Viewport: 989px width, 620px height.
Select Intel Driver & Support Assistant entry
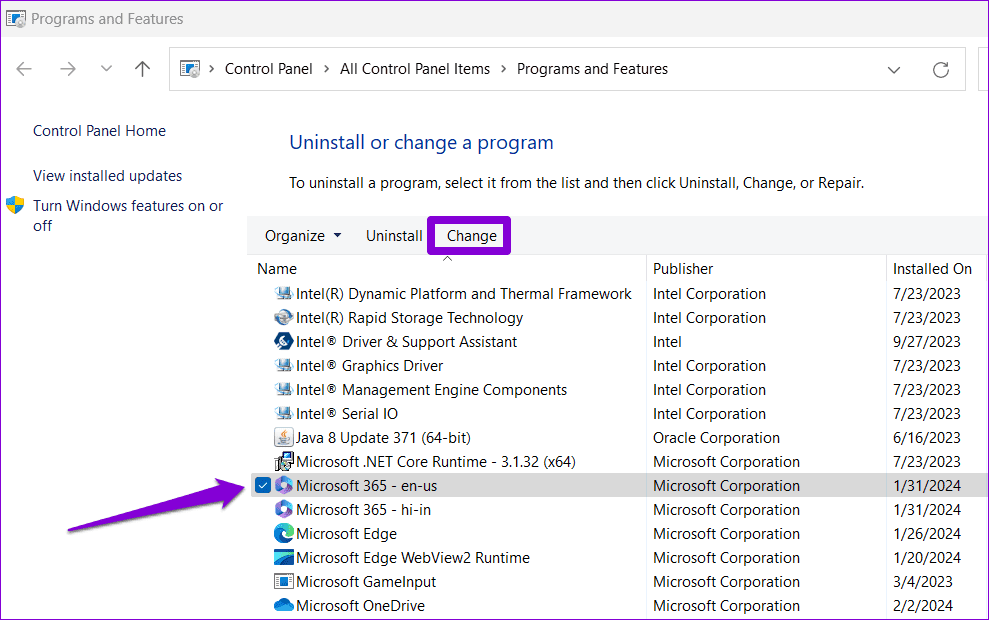[406, 342]
